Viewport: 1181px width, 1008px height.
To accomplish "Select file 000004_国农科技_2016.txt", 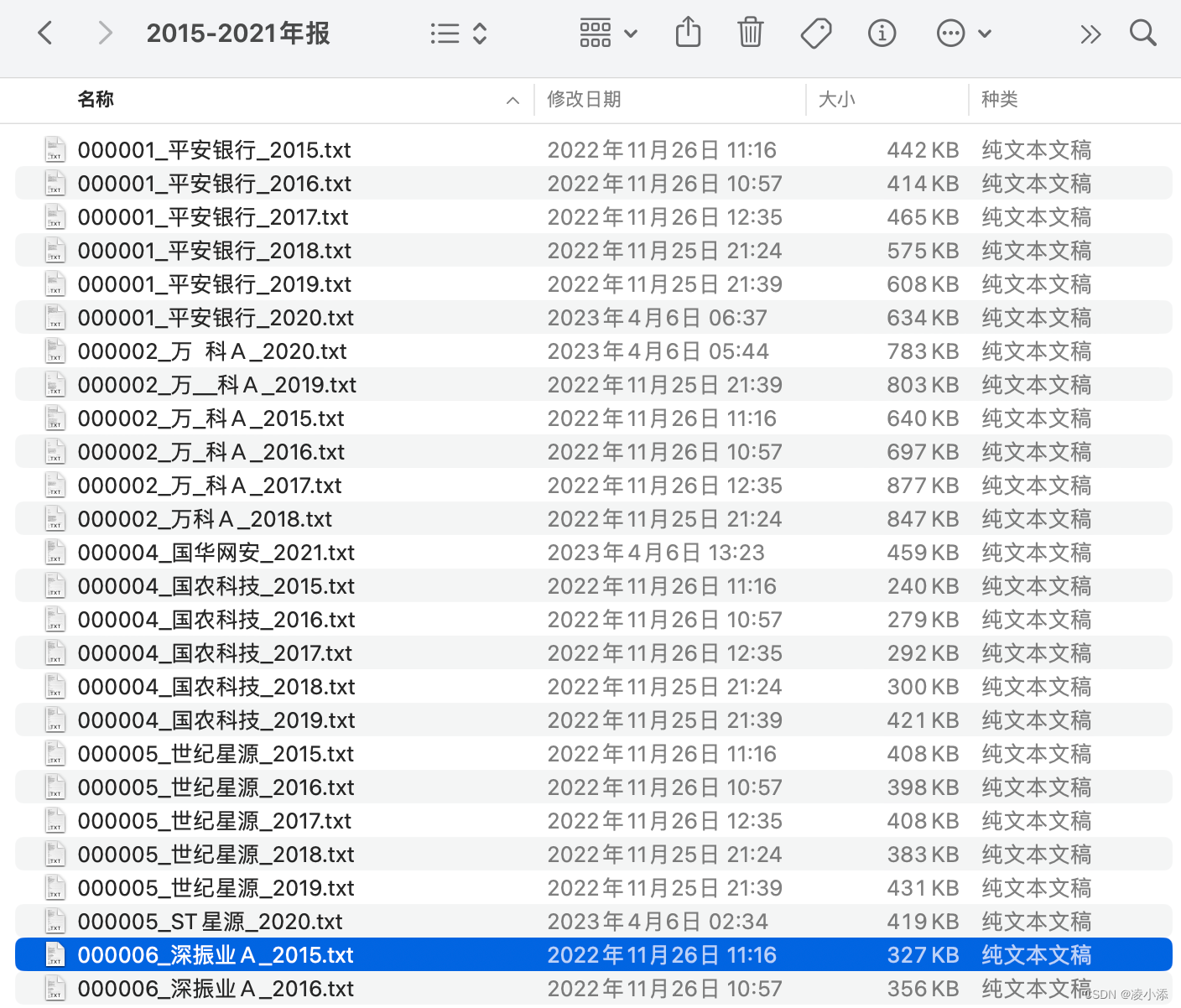I will [594, 619].
